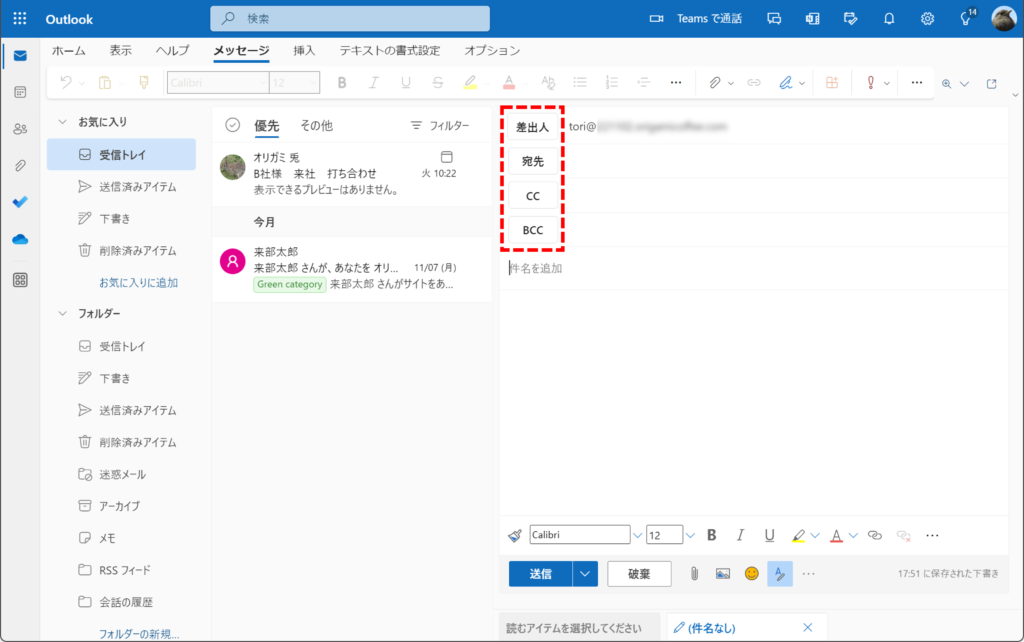
Task: Click the 宛先 recipient button
Action: point(533,161)
